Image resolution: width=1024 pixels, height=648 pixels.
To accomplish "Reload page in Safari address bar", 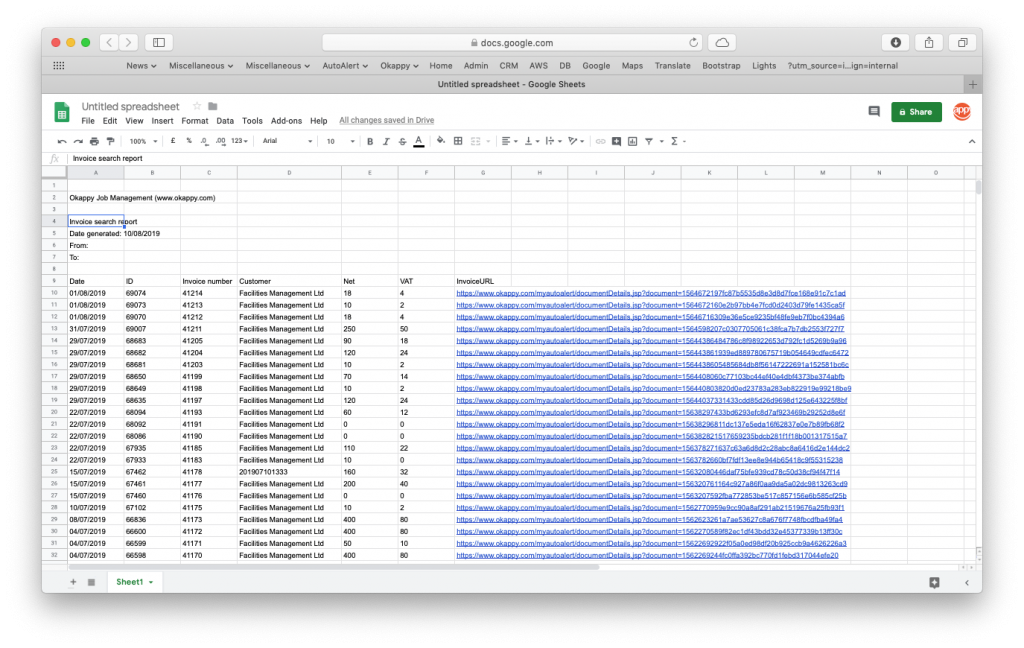I will coord(694,42).
